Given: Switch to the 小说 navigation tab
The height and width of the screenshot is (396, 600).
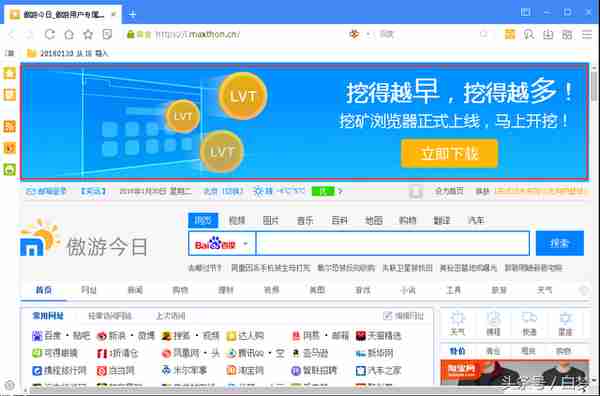Looking at the screenshot, I should click(x=408, y=290).
